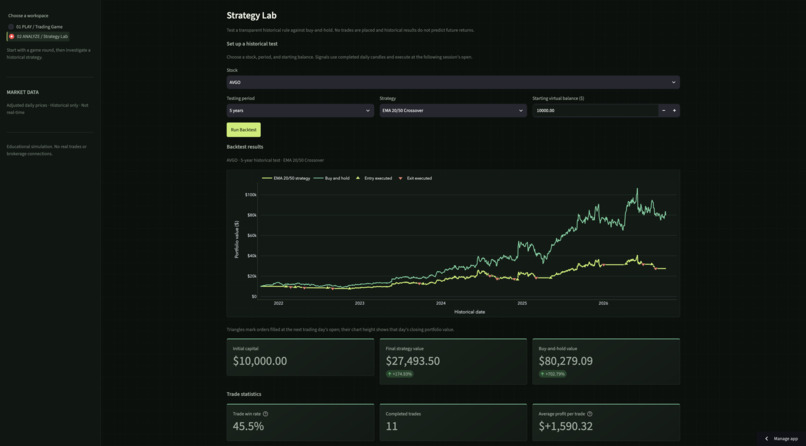This screenshot has height=446, width=806.
Task: Open the Stock dropdown showing AVGO
Action: [453, 82]
